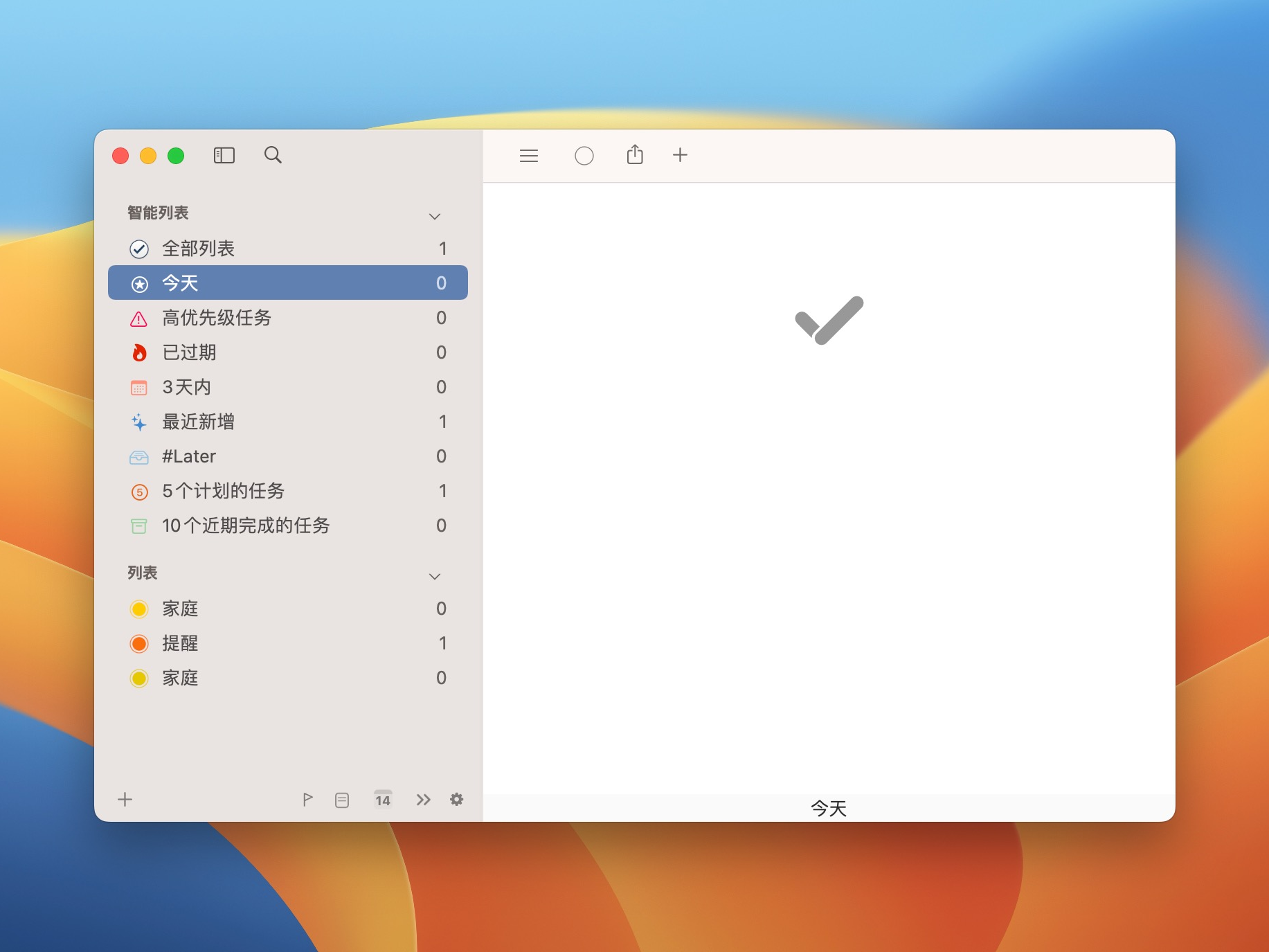Image resolution: width=1269 pixels, height=952 pixels.
Task: Open search with magnifier icon
Action: tap(273, 155)
